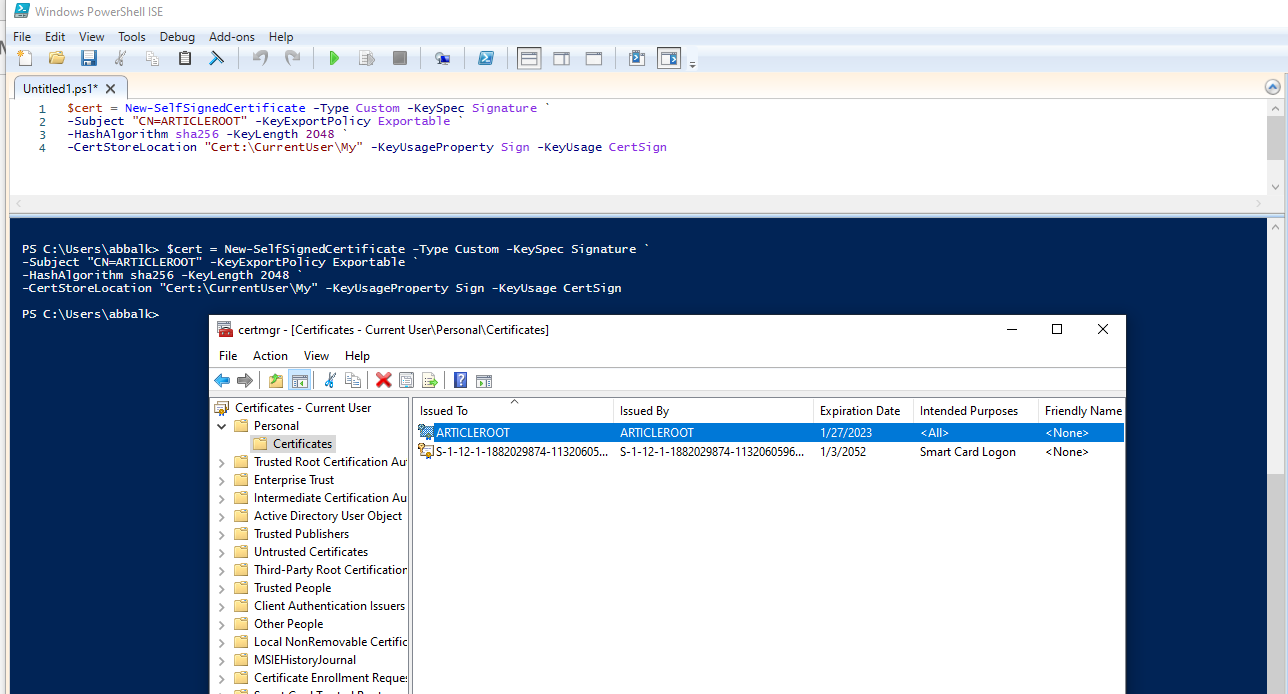This screenshot has width=1288, height=694.
Task: Run the script with green play button
Action: click(x=334, y=59)
